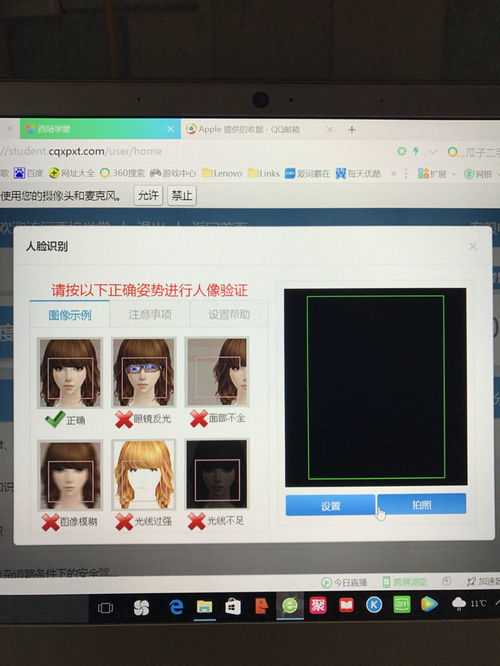The height and width of the screenshot is (666, 500).
Task: Open the 360搜索 bookmark
Action: [122, 173]
